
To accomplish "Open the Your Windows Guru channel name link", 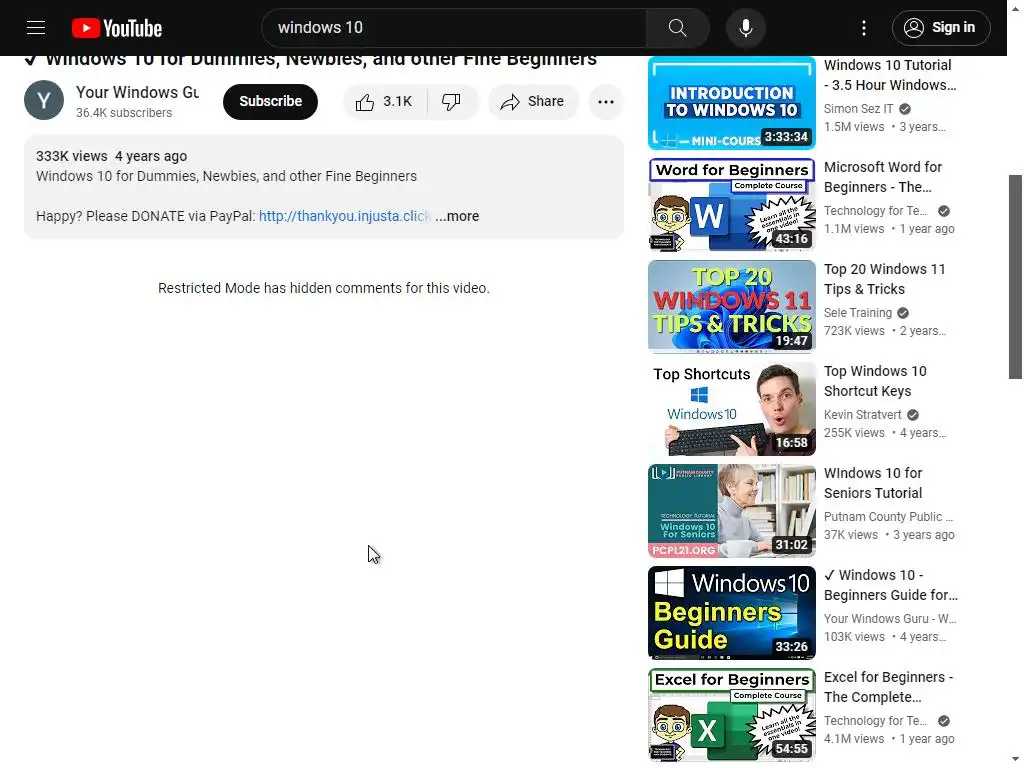I will pos(137,92).
